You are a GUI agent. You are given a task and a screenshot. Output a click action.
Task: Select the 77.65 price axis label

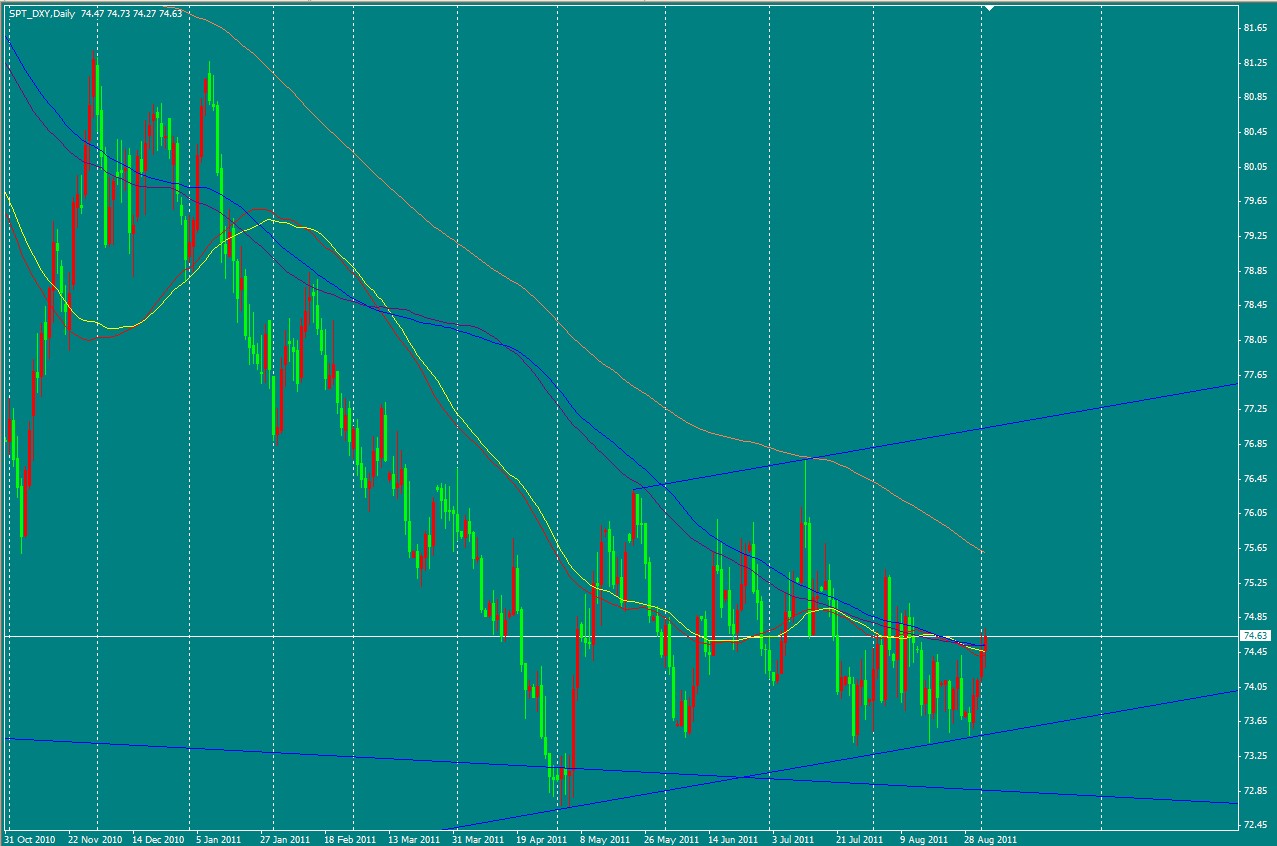click(1255, 375)
